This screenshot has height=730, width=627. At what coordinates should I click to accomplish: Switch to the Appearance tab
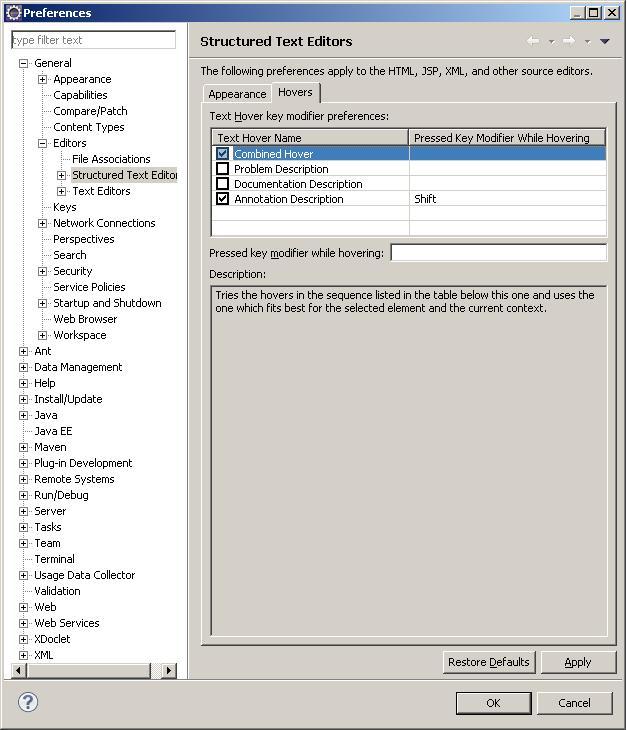click(x=237, y=94)
